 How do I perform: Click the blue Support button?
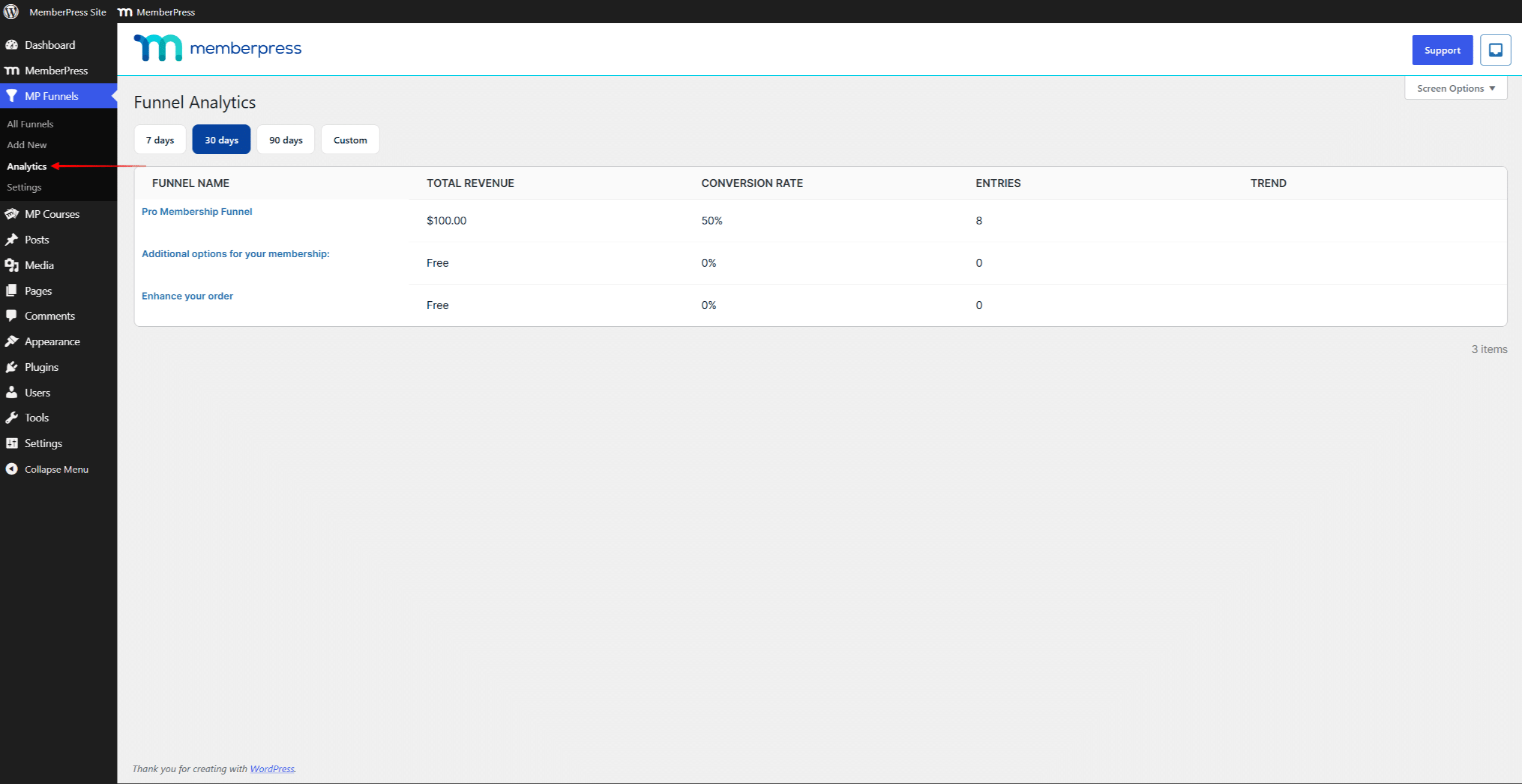click(1442, 50)
